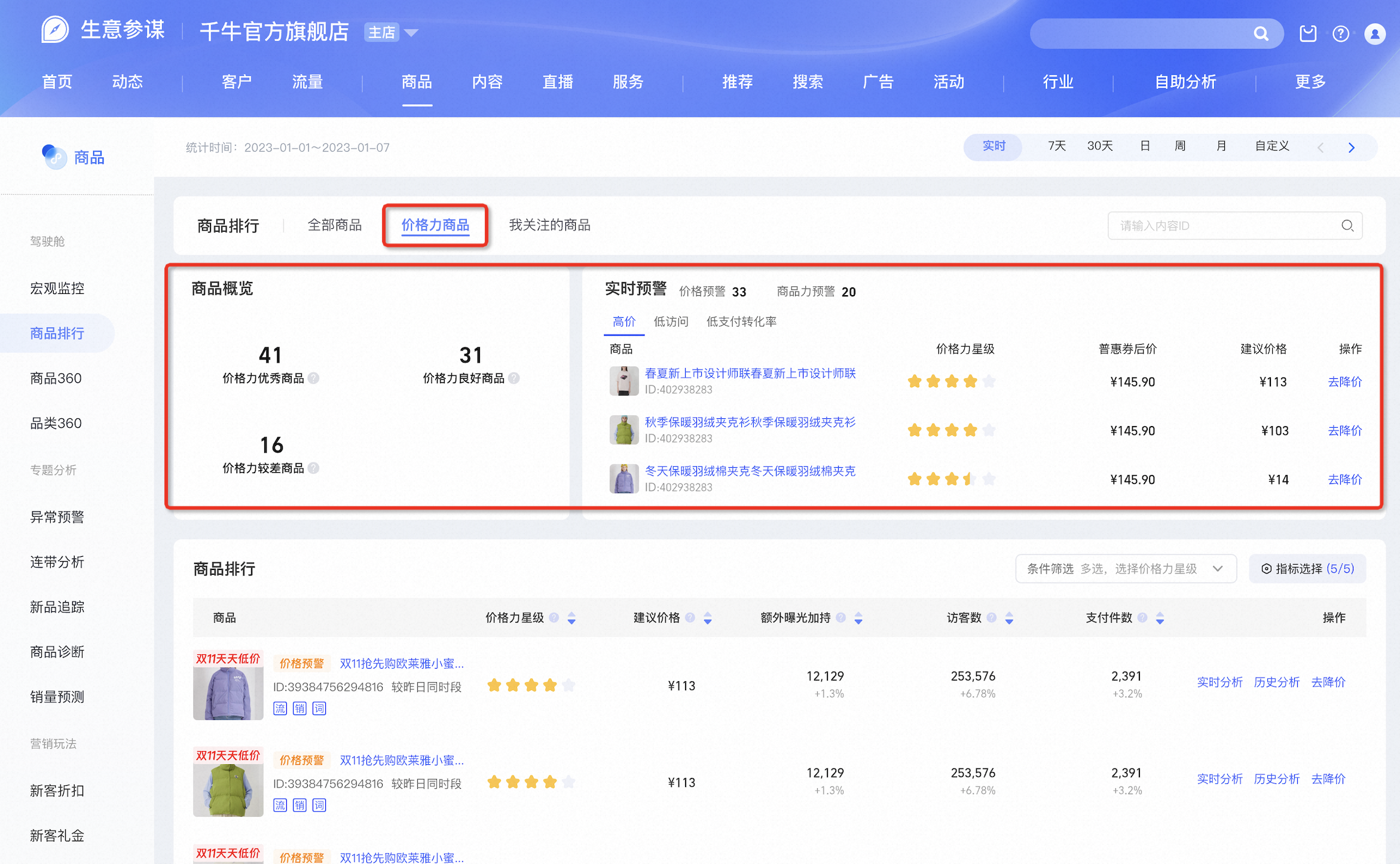Switch time range to 自定义
Viewport: 1400px width, 864px height.
click(1271, 146)
